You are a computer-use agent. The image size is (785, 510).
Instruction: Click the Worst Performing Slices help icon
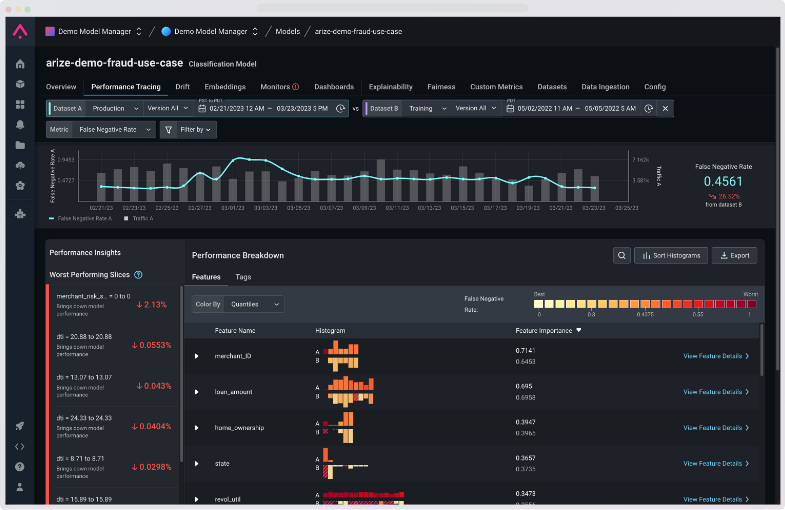coord(139,275)
